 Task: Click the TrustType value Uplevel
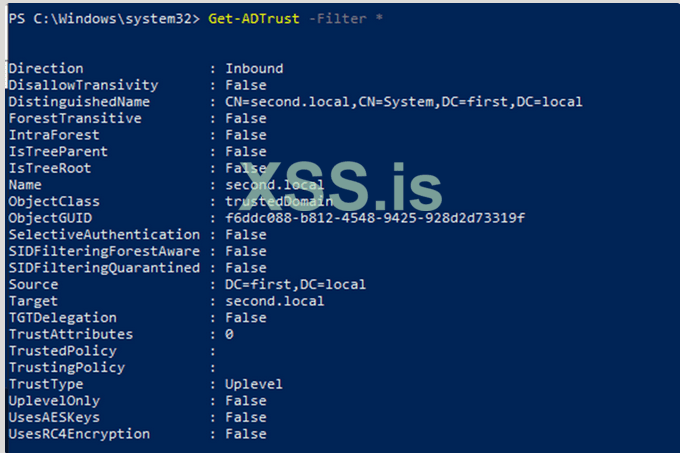coord(254,384)
